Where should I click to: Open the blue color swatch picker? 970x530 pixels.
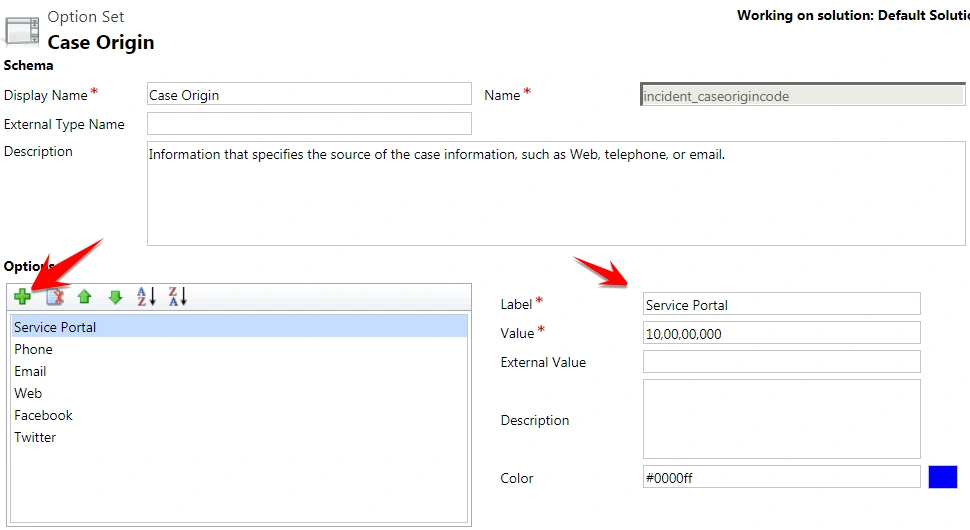point(943,477)
